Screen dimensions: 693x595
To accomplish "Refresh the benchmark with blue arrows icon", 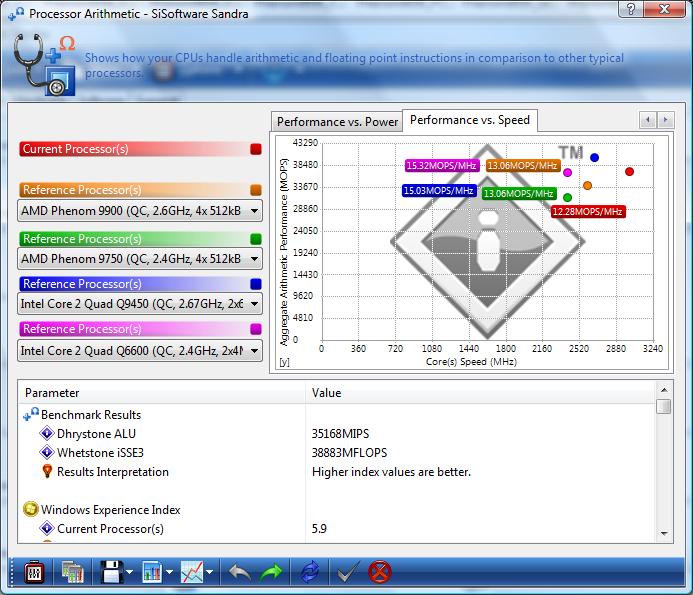I will click(310, 573).
